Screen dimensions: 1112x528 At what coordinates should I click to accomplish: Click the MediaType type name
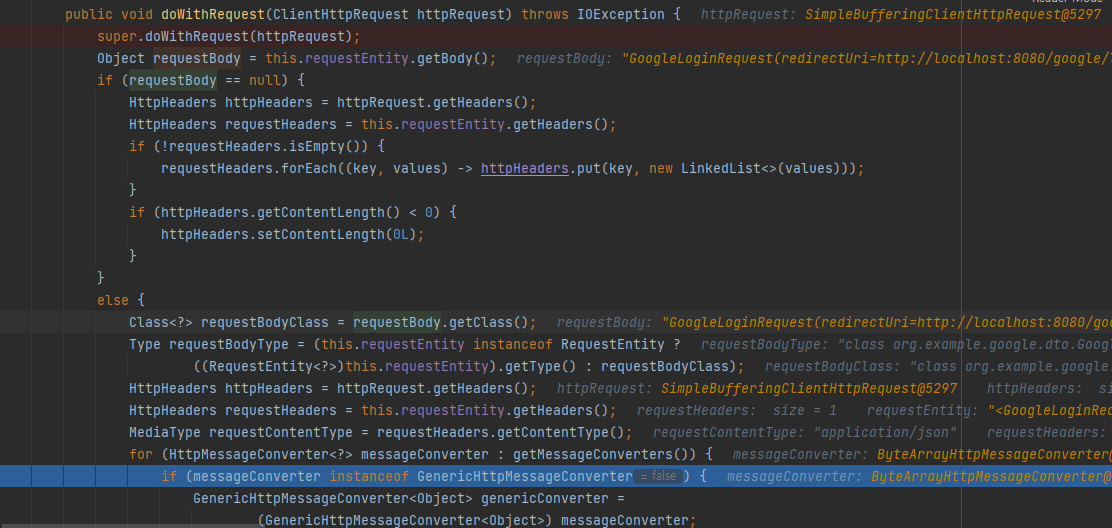(165, 432)
